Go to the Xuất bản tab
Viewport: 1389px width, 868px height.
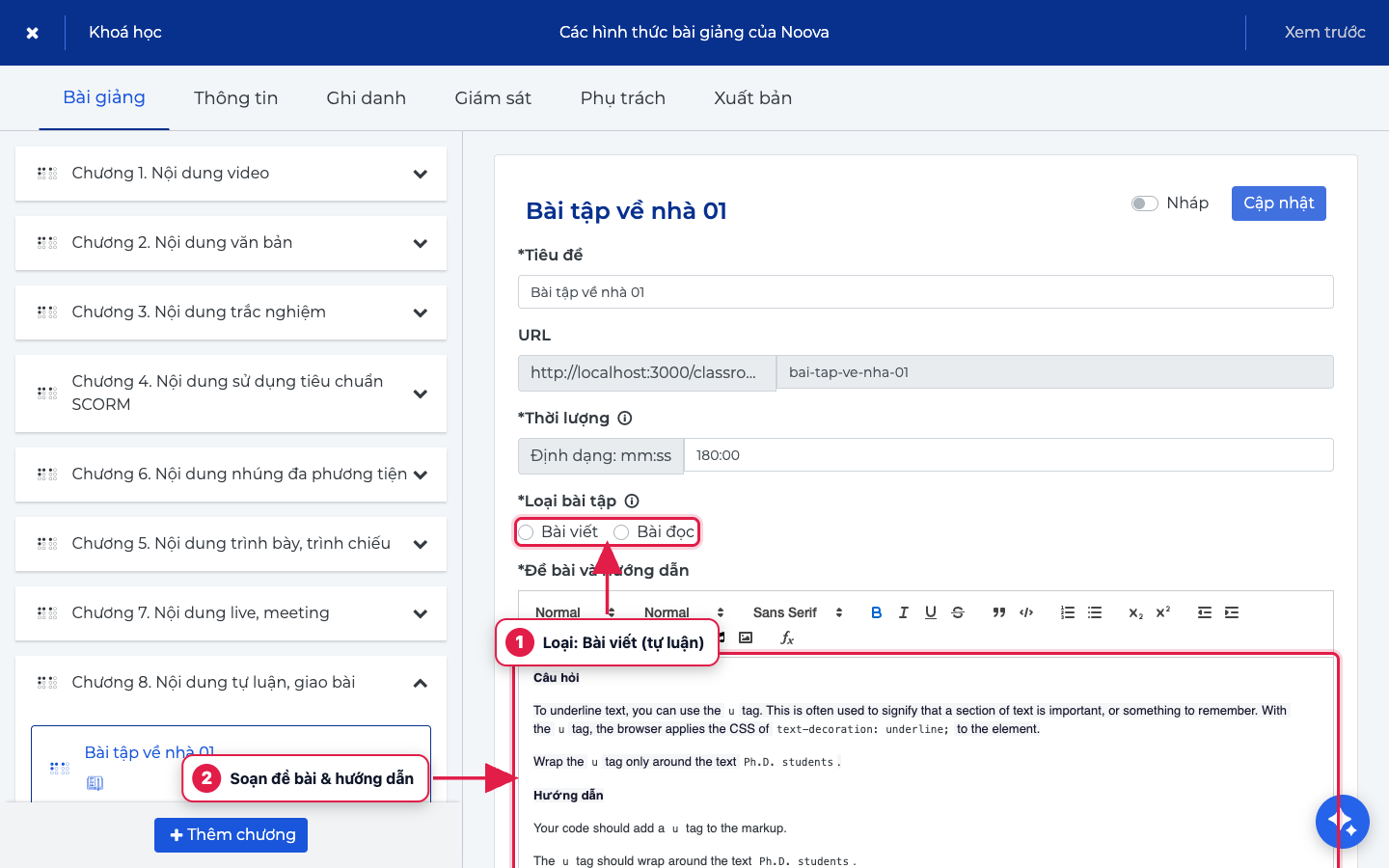tap(752, 97)
